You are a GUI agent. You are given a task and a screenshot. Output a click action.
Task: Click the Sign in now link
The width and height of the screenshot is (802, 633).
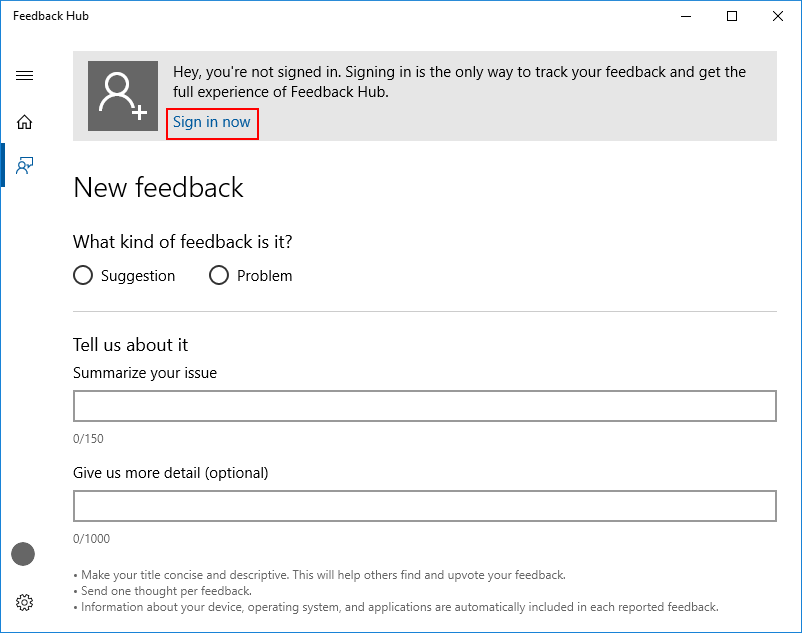[211, 122]
